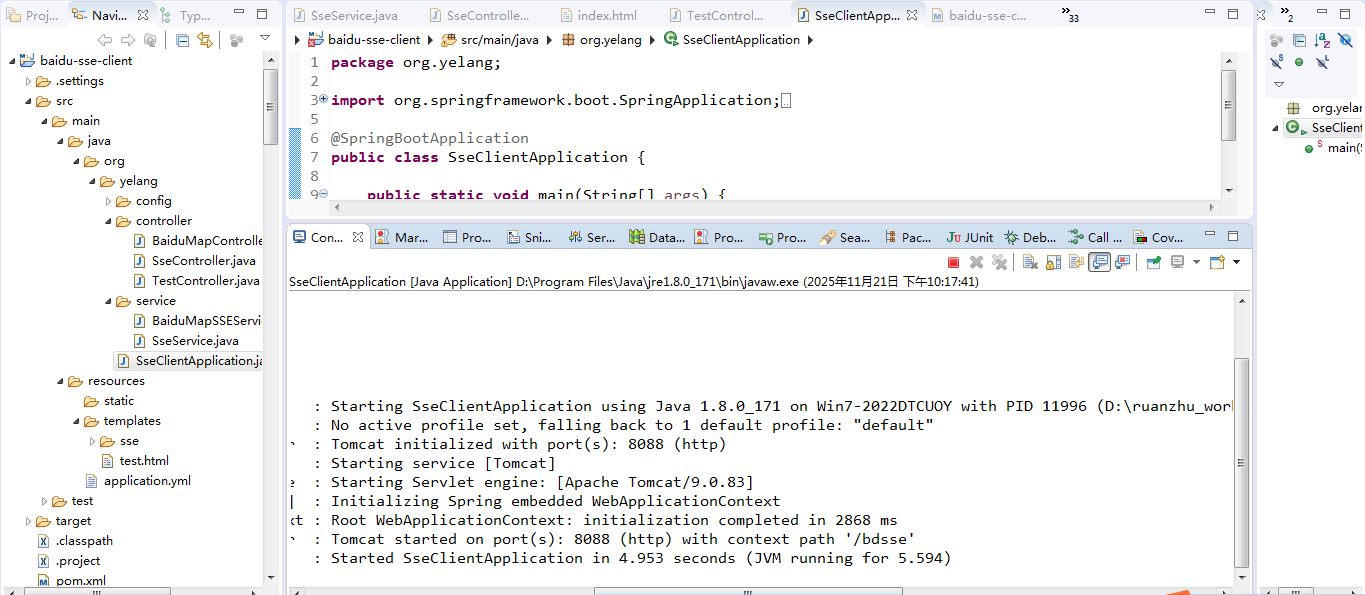The width and height of the screenshot is (1365, 595).
Task: Remove all terminated launches
Action: tap(999, 261)
